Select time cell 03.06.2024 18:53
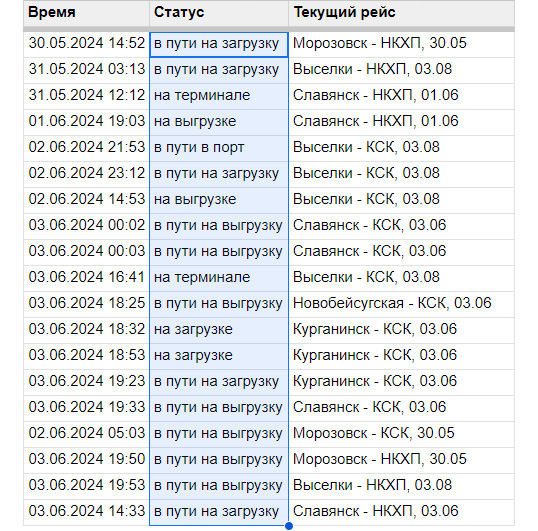Viewport: 538px width, 531px height. coord(87,355)
